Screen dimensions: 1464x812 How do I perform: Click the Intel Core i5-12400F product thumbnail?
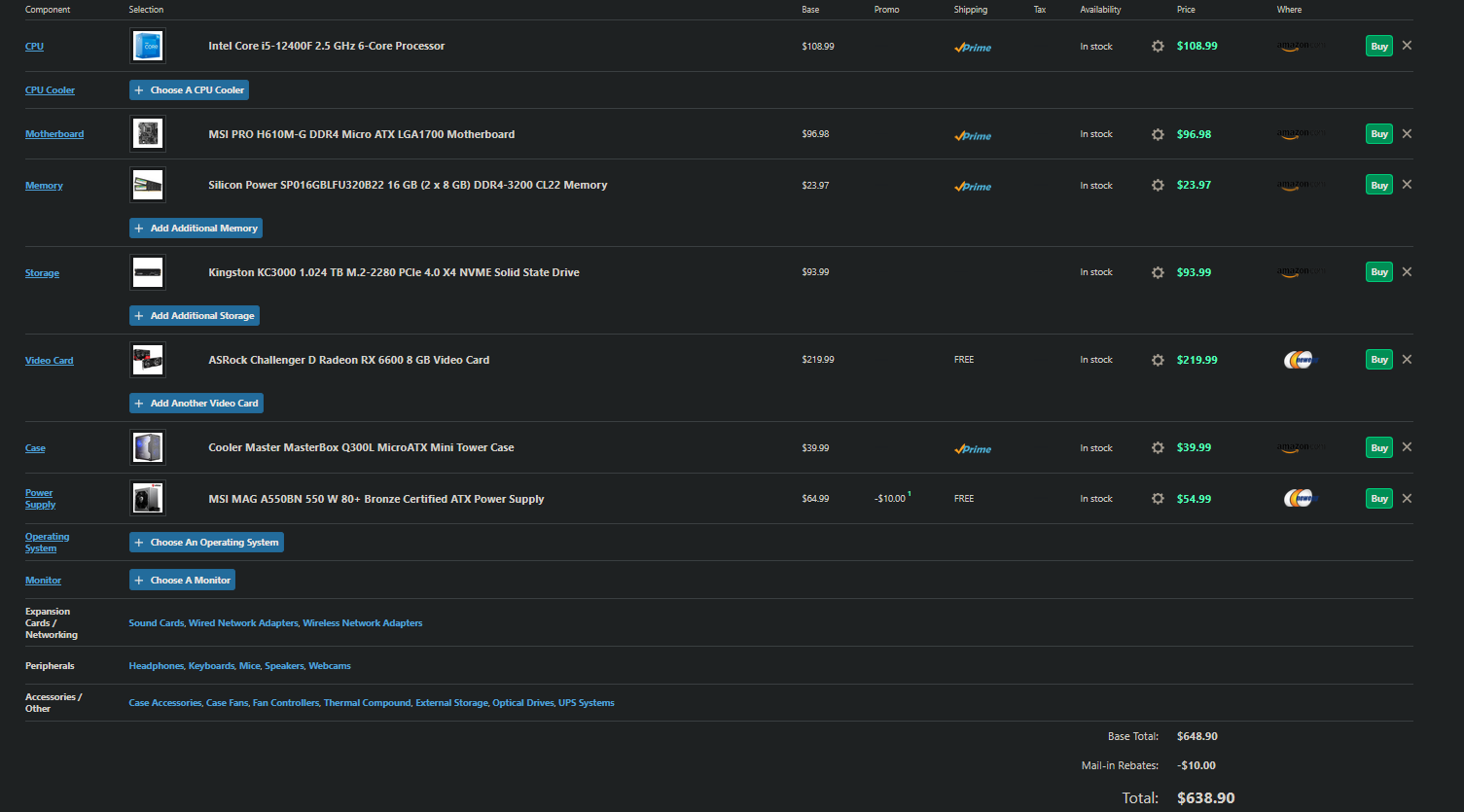[x=148, y=46]
